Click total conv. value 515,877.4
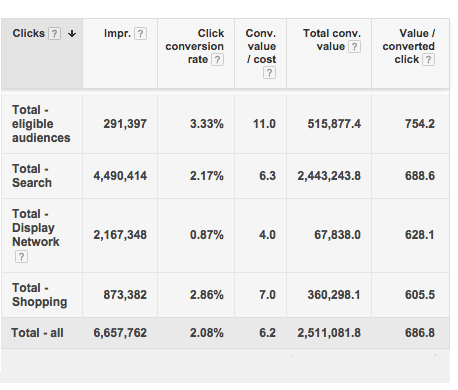The image size is (458, 390). (334, 124)
